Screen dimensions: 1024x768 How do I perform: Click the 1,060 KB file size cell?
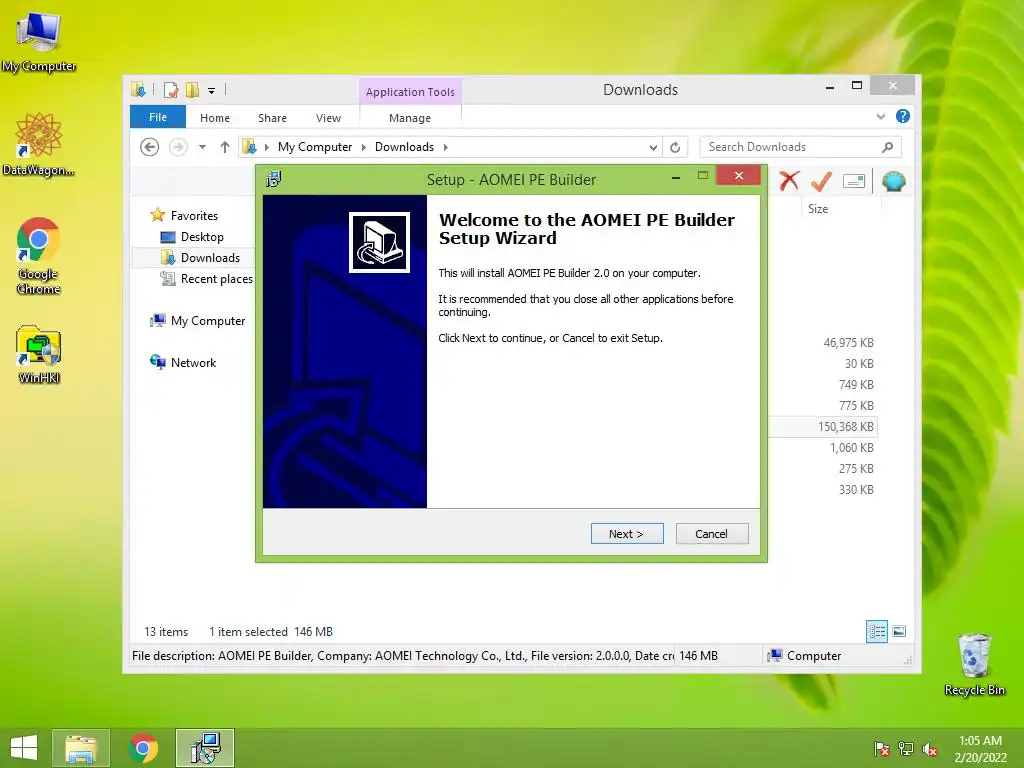852,447
